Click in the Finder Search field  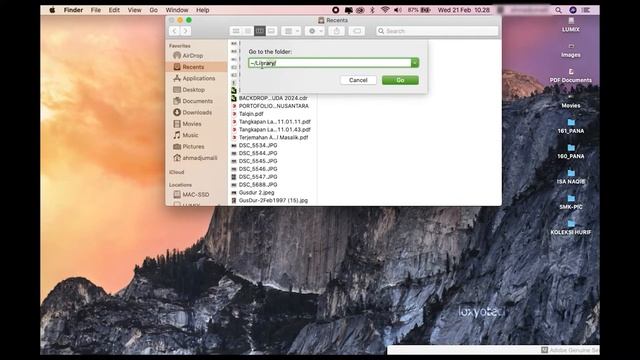coord(437,31)
